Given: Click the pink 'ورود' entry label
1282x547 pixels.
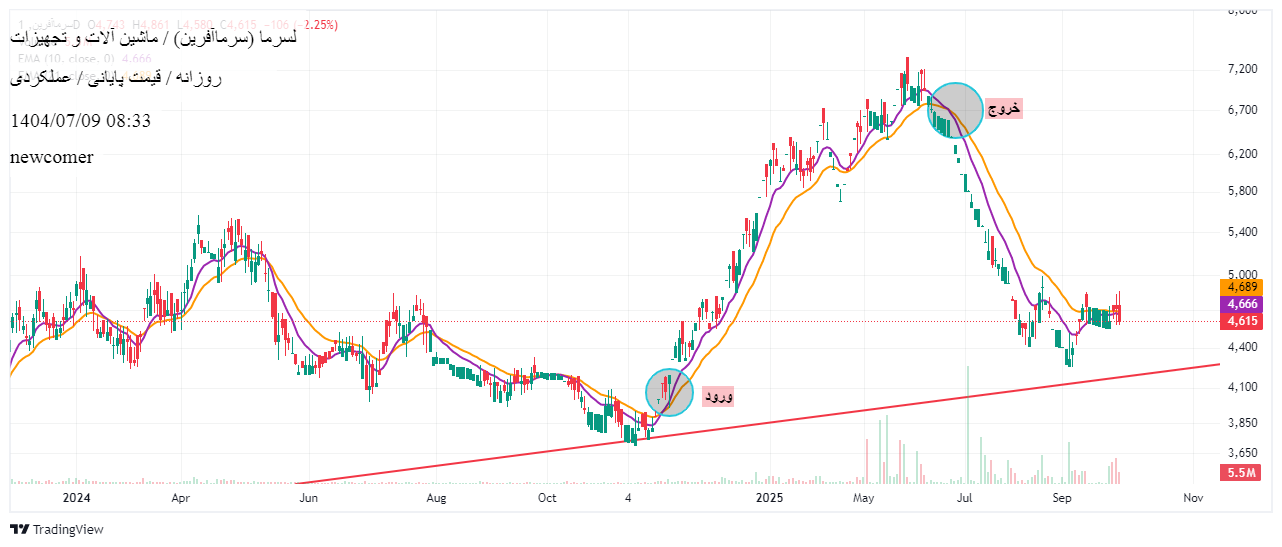Looking at the screenshot, I should tap(718, 397).
